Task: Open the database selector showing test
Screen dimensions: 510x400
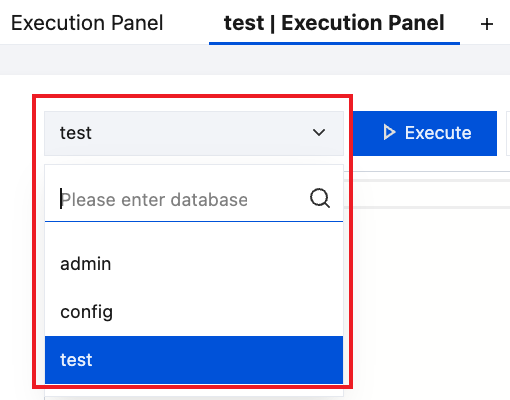Action: (194, 133)
